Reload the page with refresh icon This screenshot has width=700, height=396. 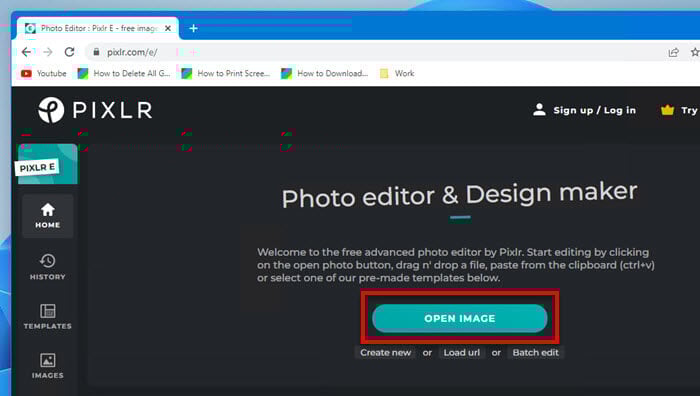69,52
